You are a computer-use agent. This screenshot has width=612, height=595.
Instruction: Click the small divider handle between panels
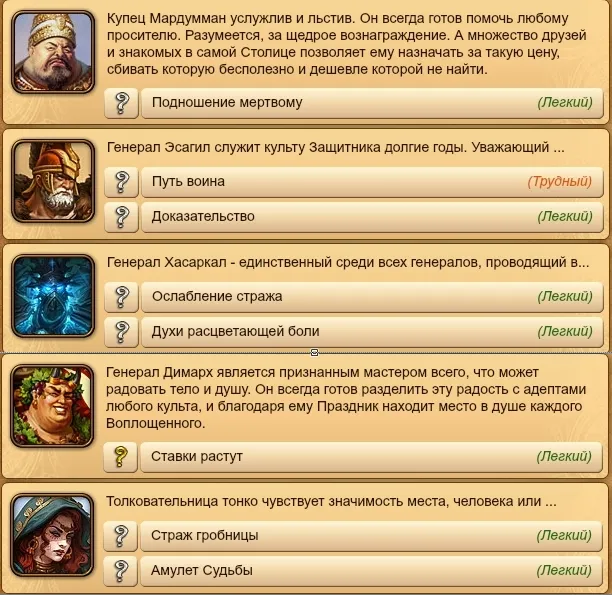pyautogui.click(x=314, y=353)
